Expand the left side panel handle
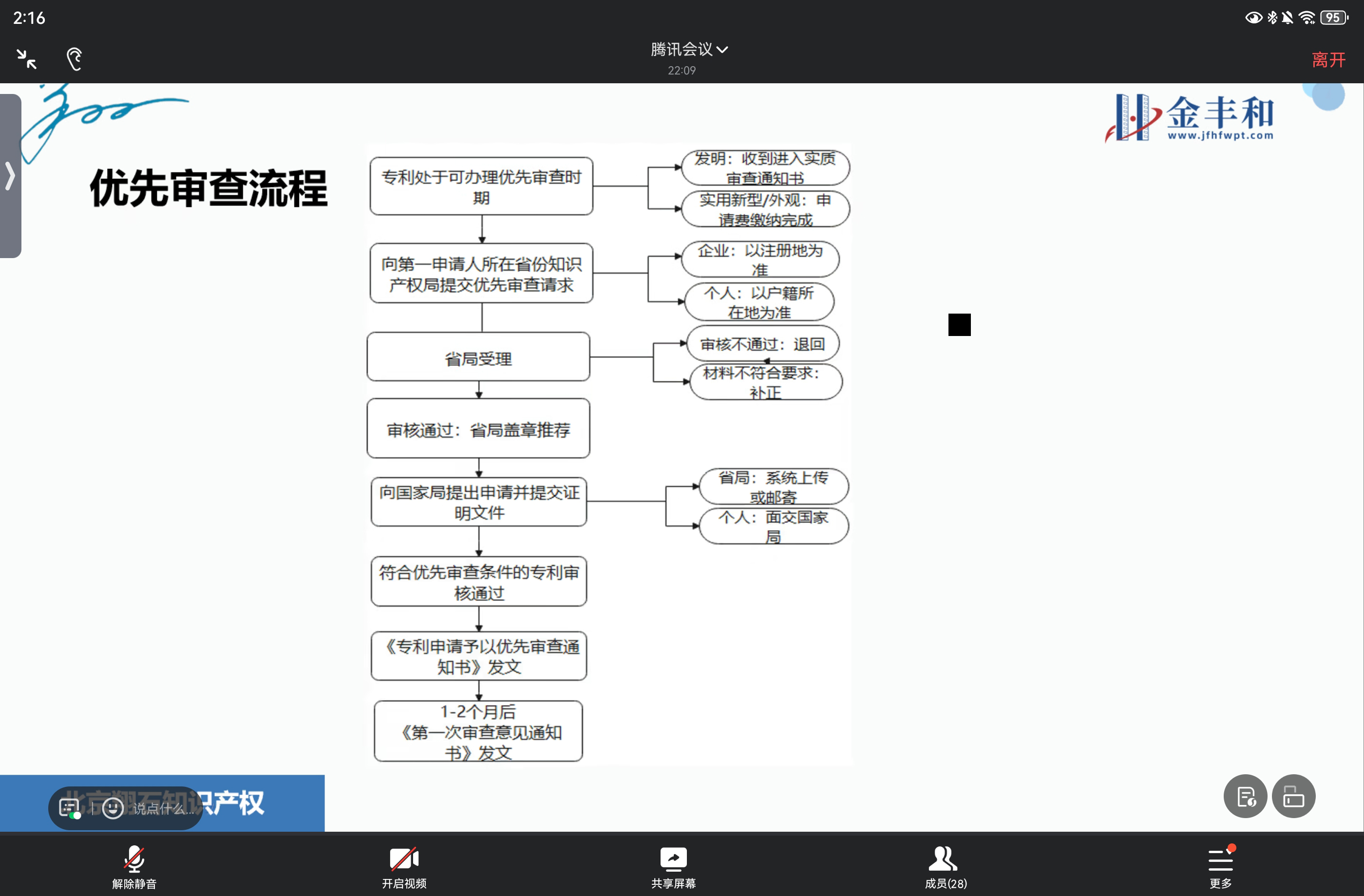 pyautogui.click(x=10, y=176)
